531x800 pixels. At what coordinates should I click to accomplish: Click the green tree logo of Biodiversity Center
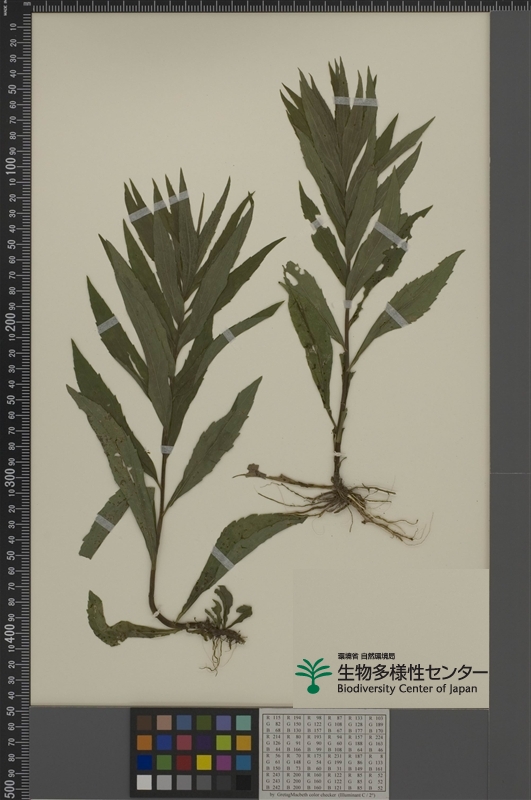click(x=313, y=675)
